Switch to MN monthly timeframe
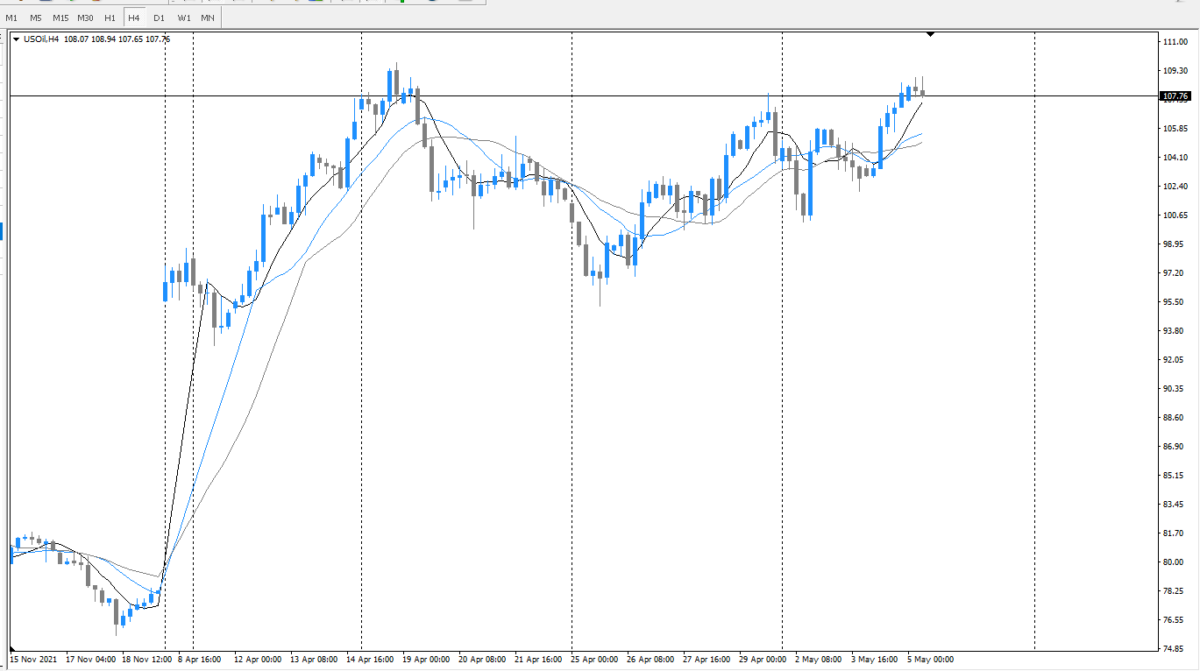The image size is (1200, 671). [207, 18]
